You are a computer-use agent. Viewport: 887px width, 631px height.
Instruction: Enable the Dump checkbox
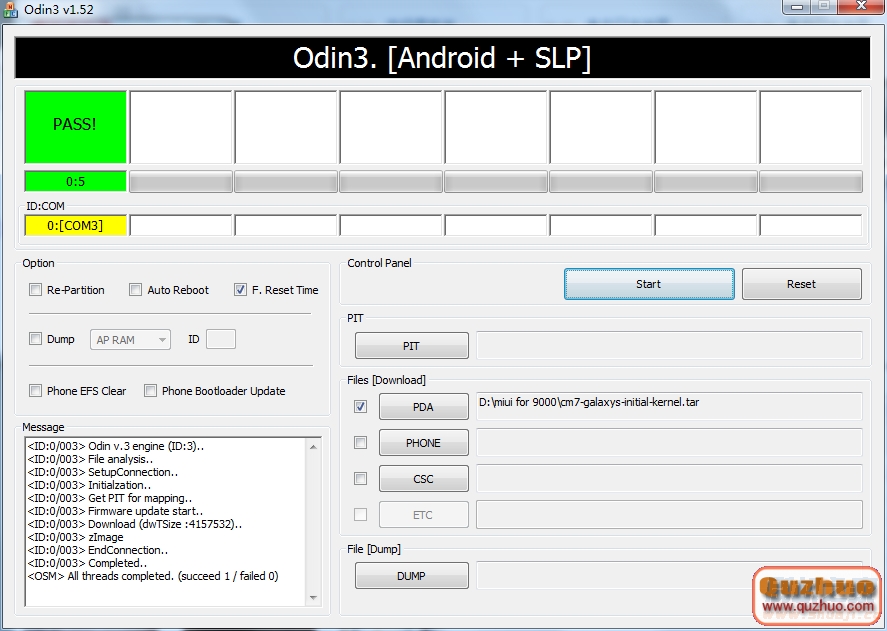tap(36, 339)
